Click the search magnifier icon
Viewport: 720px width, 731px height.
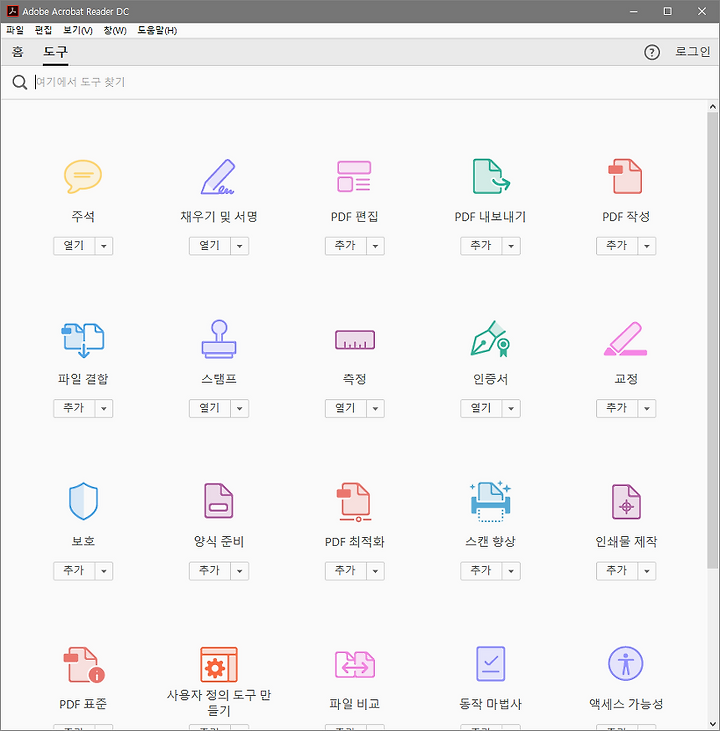(x=20, y=83)
